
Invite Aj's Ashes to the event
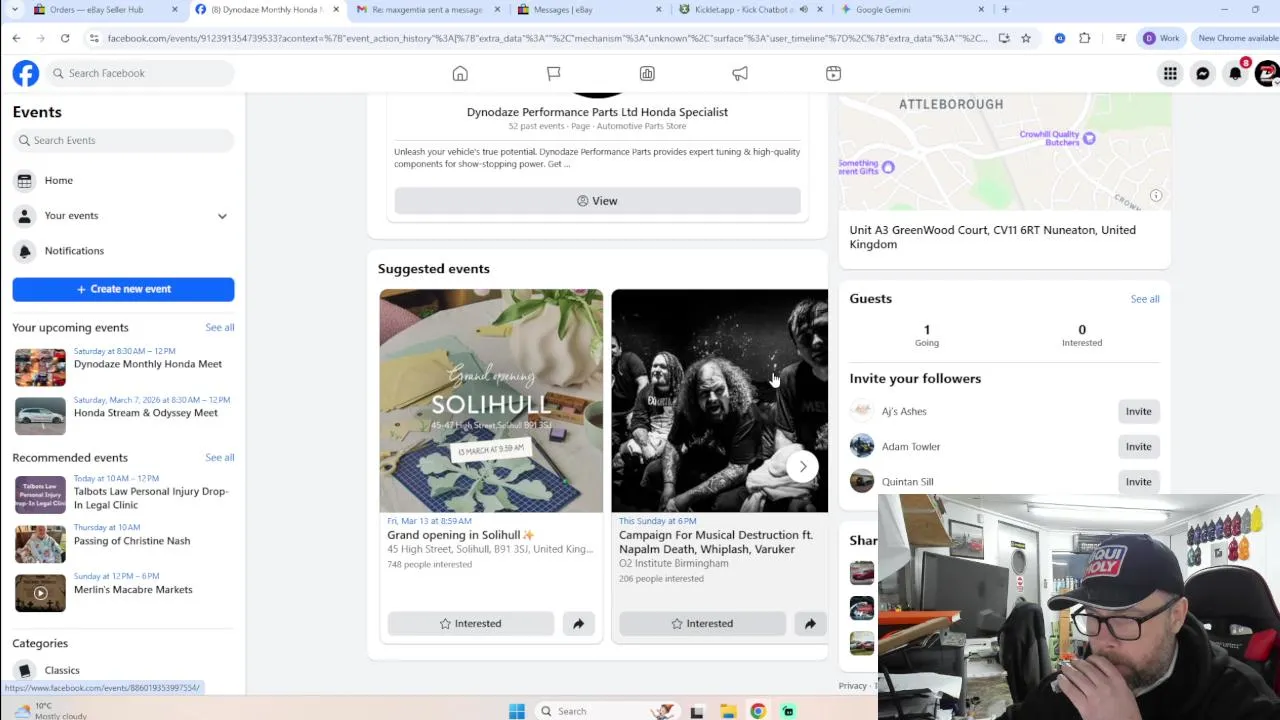[1138, 411]
